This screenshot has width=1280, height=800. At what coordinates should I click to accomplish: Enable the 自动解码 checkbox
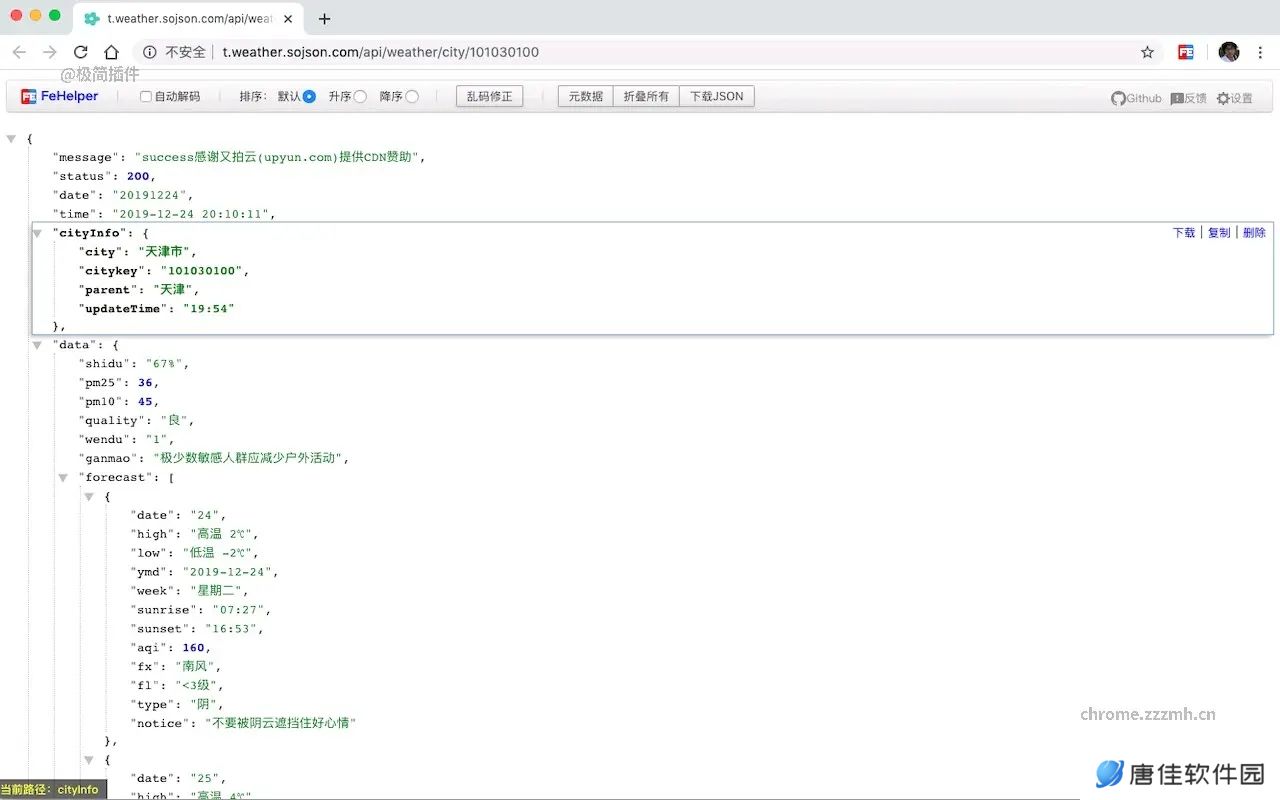pos(146,97)
